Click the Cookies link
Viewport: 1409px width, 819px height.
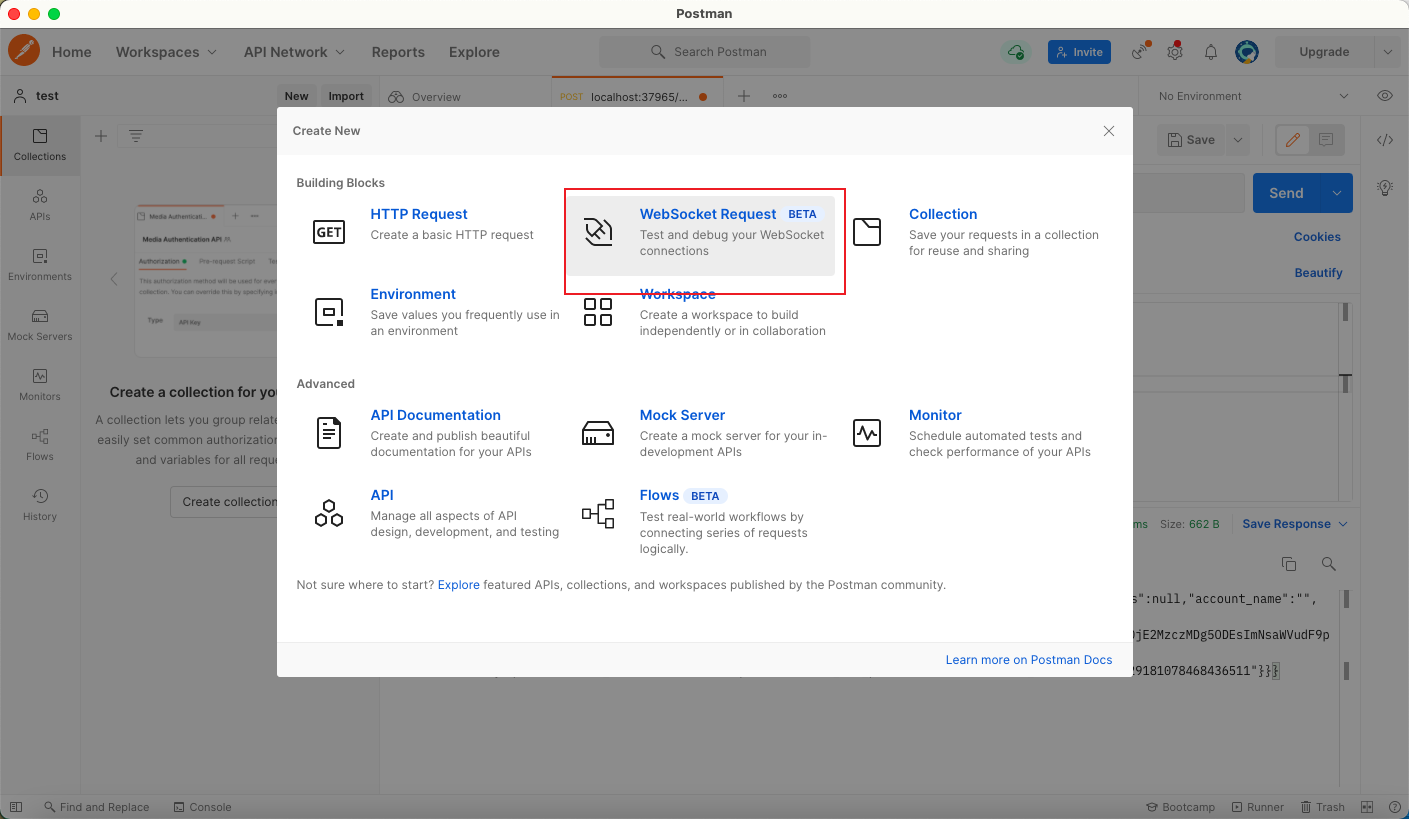click(1317, 237)
